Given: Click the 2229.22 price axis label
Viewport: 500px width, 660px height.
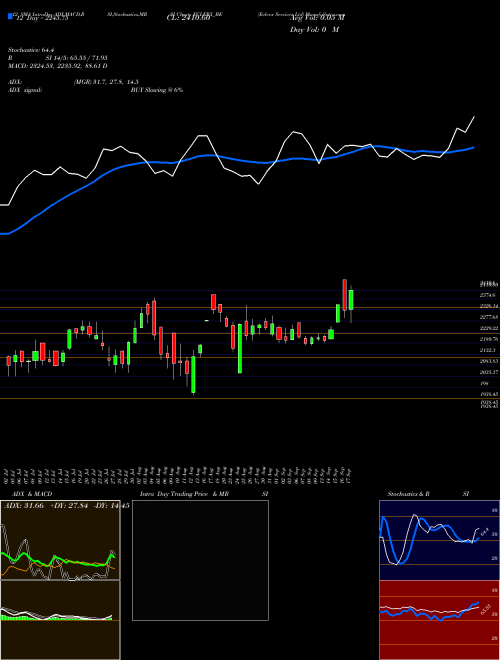Looking at the screenshot, I should tap(488, 328).
